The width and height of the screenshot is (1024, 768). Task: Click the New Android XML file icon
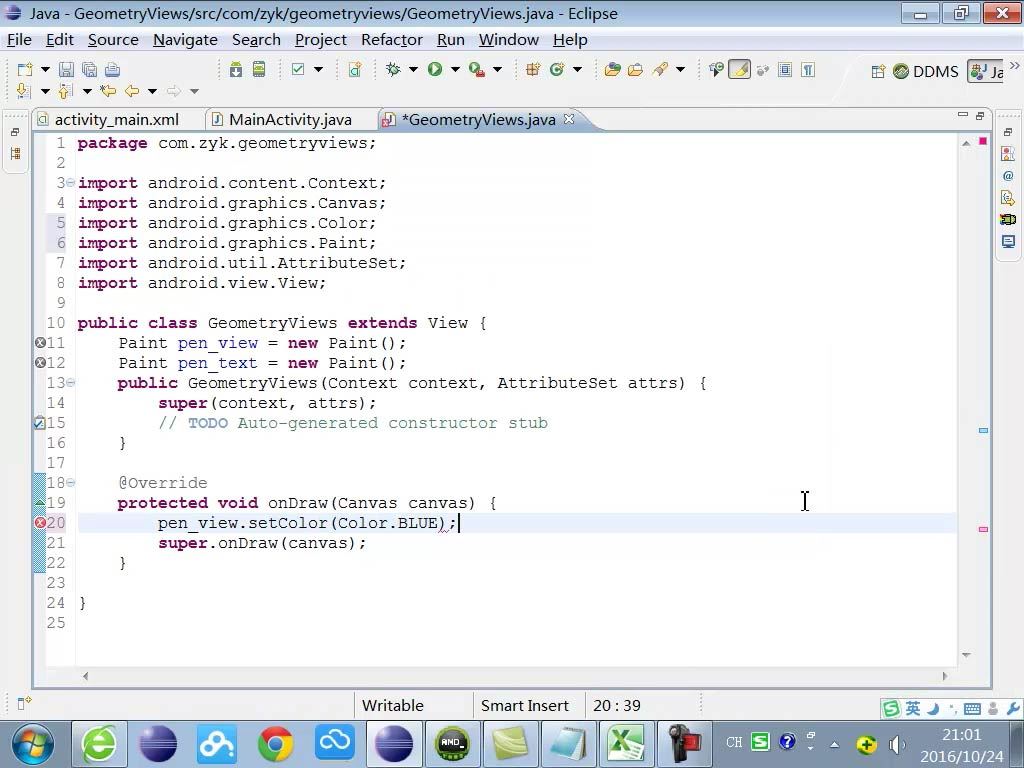355,69
